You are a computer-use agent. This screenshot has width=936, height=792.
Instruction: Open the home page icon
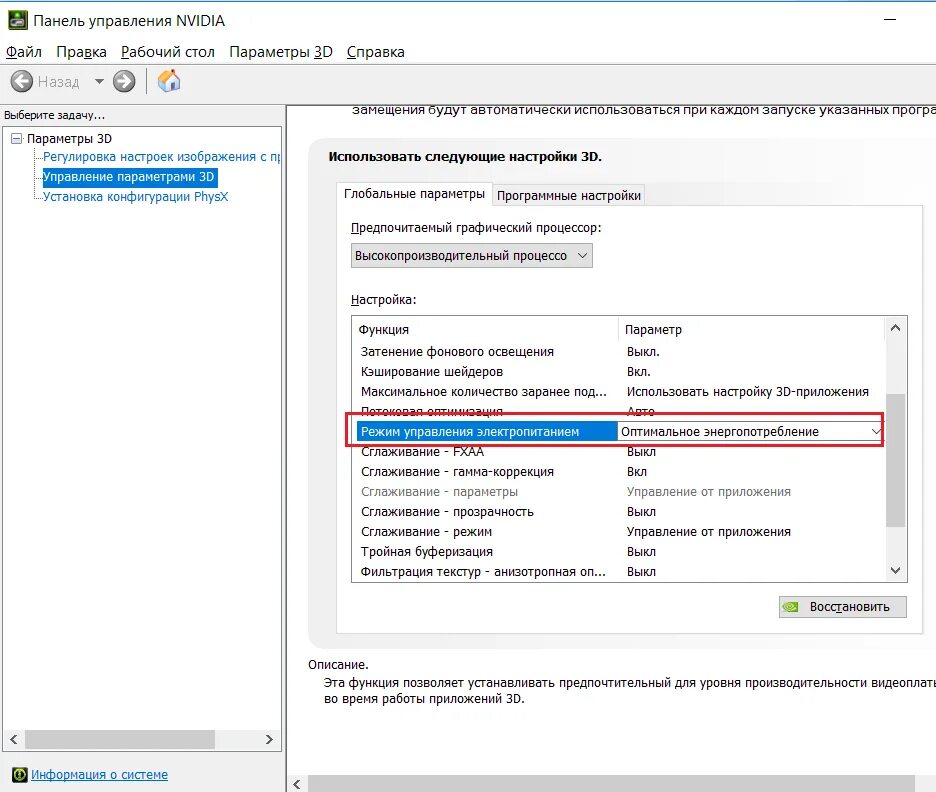click(x=169, y=81)
